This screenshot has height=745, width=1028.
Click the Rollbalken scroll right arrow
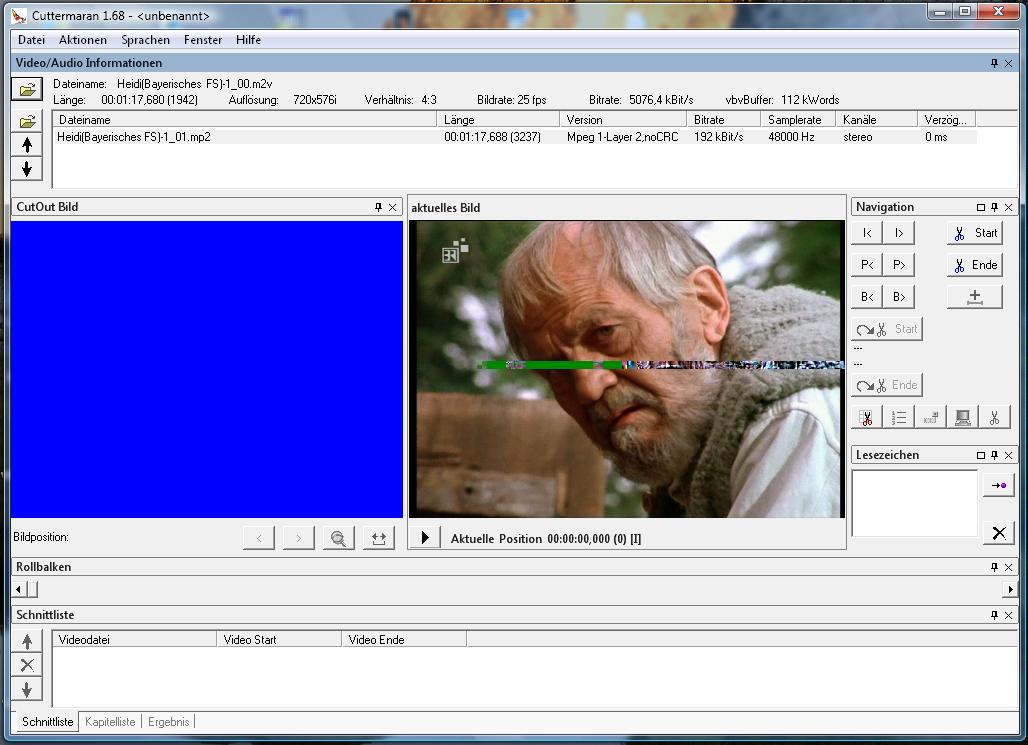1010,590
